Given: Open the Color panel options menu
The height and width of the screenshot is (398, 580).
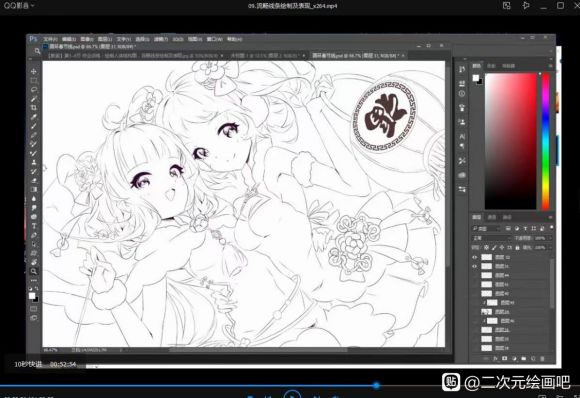Looking at the screenshot, I should click(x=550, y=66).
